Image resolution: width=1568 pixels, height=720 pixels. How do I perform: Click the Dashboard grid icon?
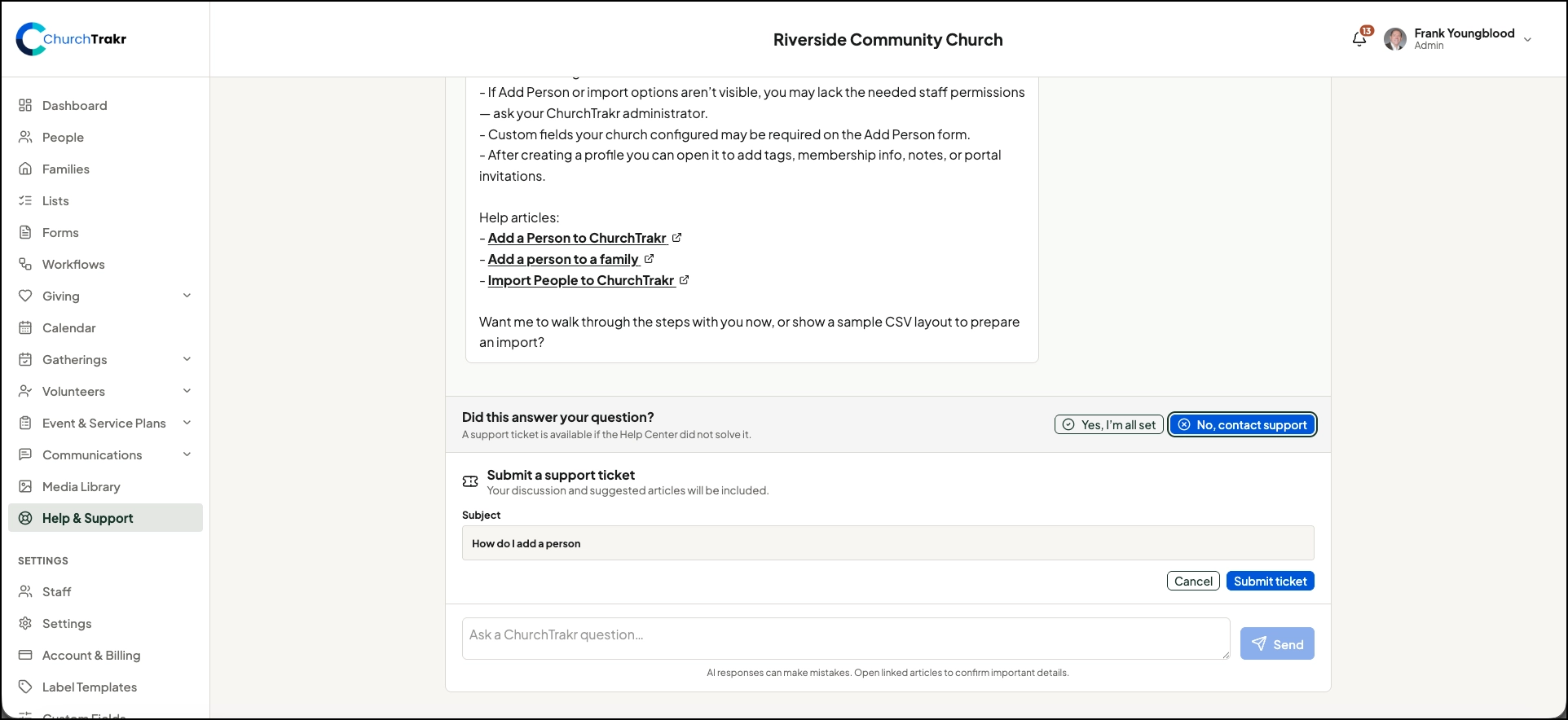pyautogui.click(x=25, y=105)
